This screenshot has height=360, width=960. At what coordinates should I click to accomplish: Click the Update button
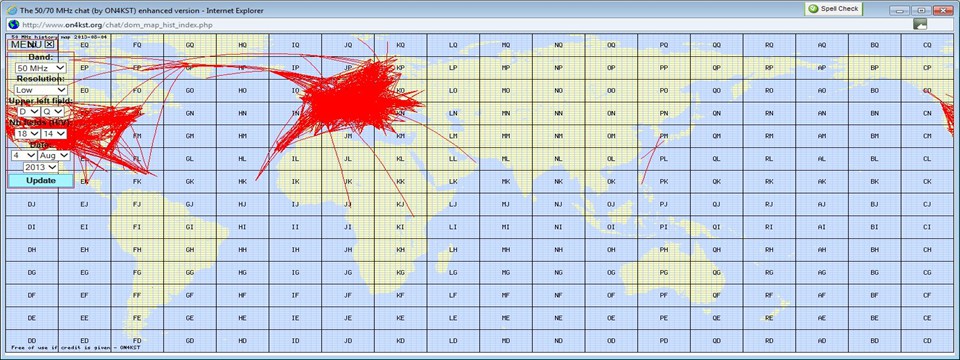click(40, 181)
